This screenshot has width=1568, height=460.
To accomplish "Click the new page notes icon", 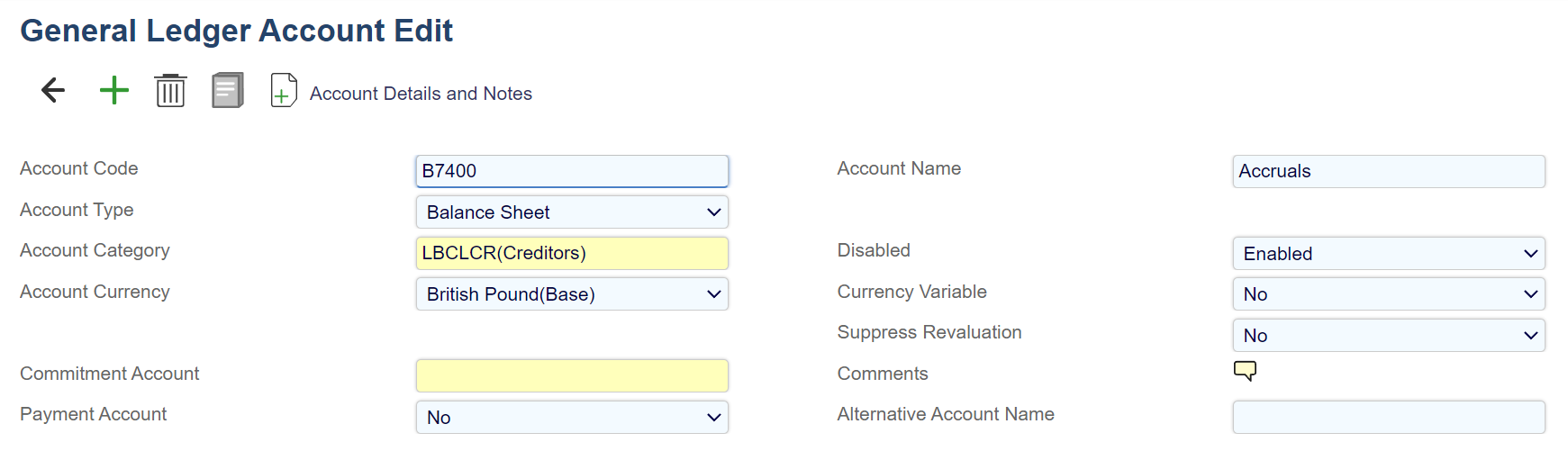I will 284,91.
